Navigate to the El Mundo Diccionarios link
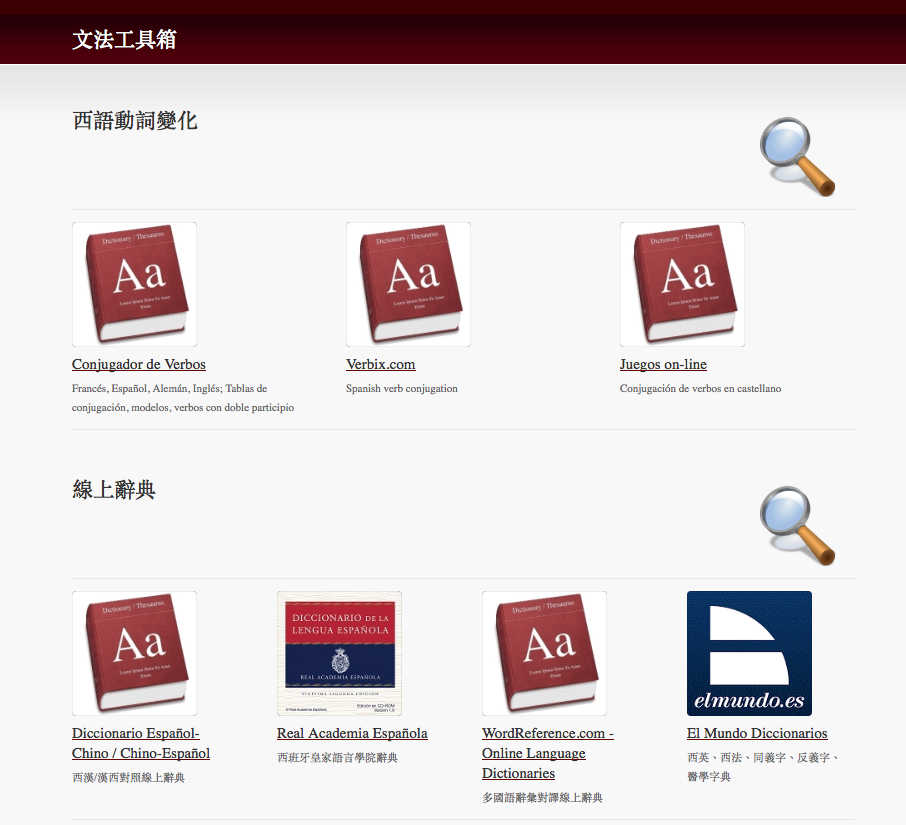Image resolution: width=906 pixels, height=825 pixels. pos(757,733)
